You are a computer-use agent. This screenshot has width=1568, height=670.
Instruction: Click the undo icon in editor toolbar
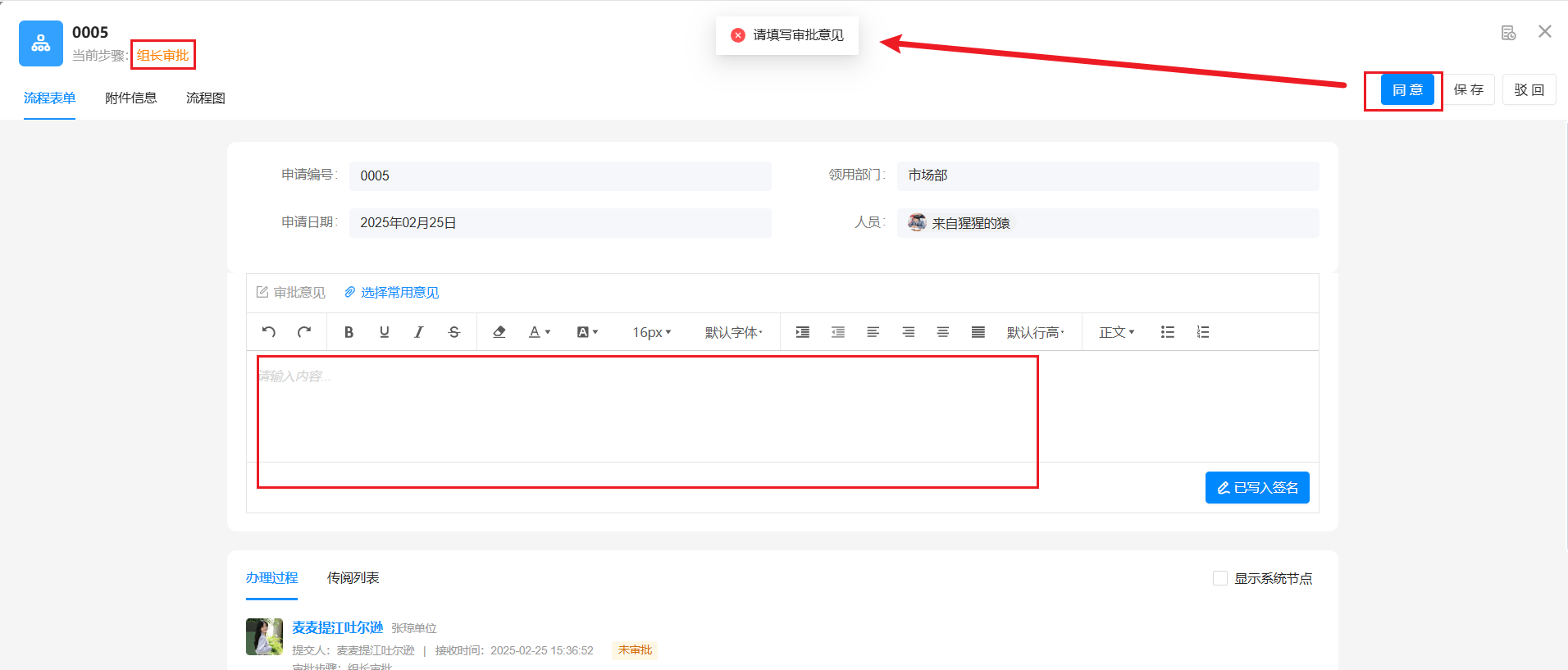(268, 332)
